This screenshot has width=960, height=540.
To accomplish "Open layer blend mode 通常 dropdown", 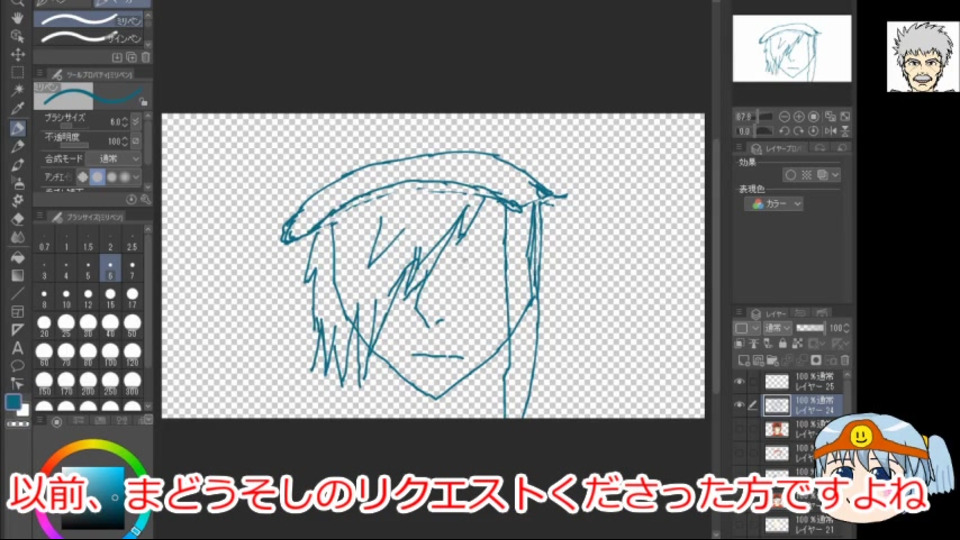I will coord(778,328).
